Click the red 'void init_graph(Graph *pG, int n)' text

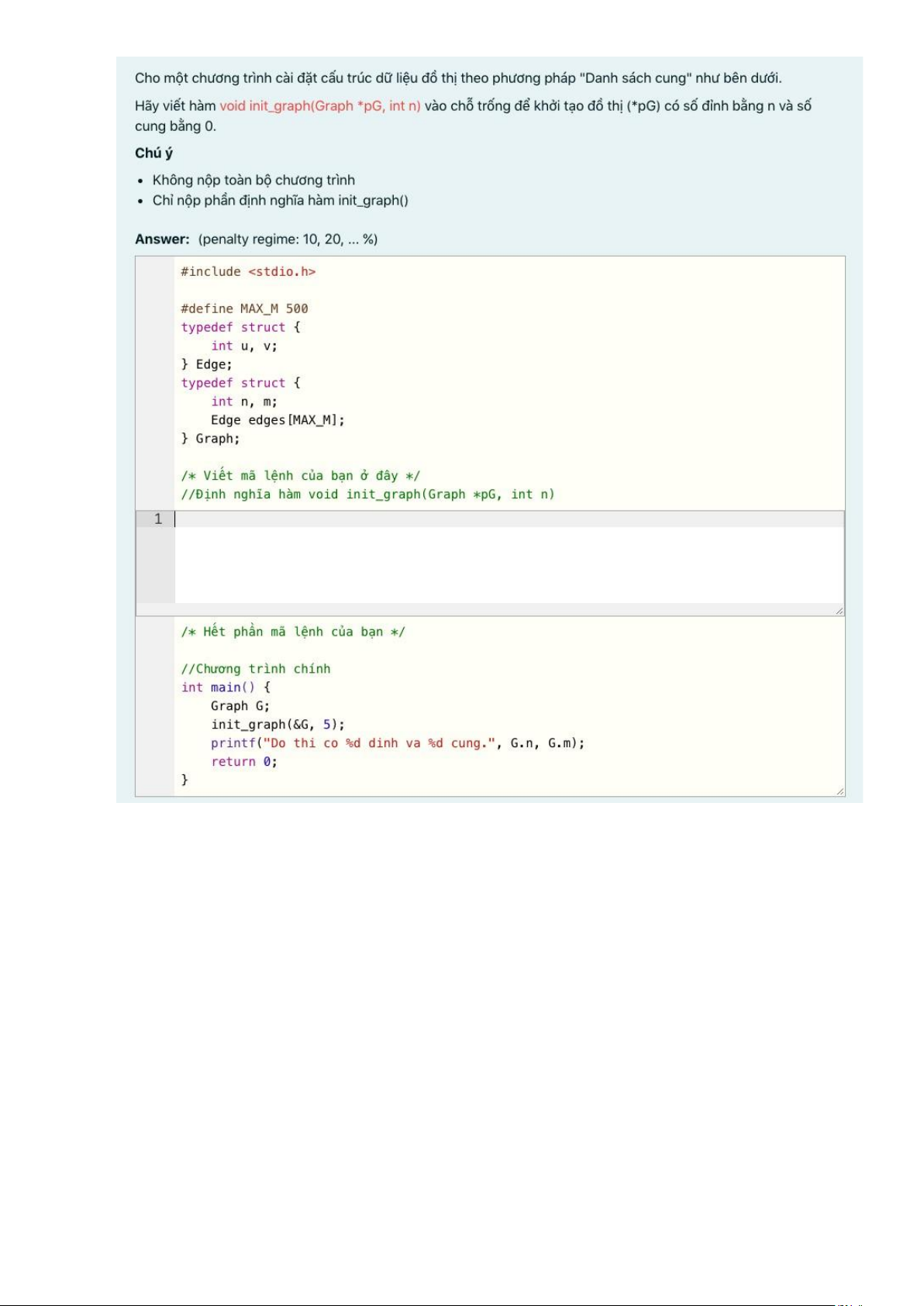[x=320, y=106]
